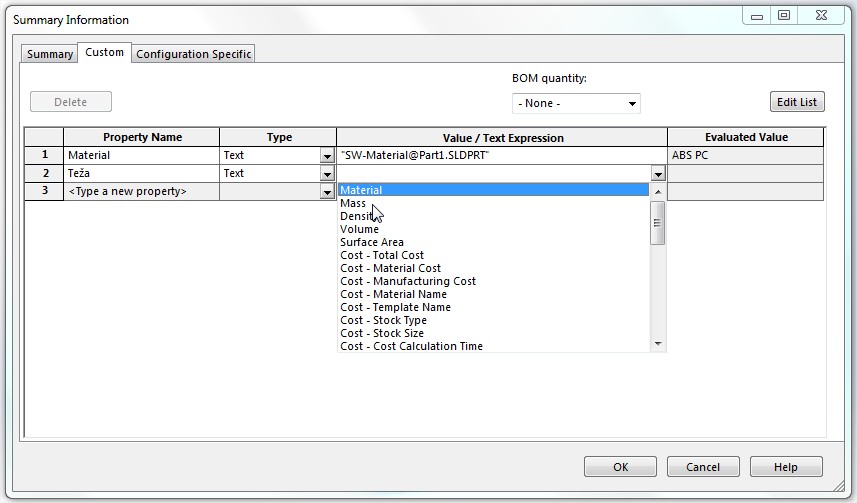
Task: Open the Configuration Specific tab
Action: pyautogui.click(x=194, y=54)
